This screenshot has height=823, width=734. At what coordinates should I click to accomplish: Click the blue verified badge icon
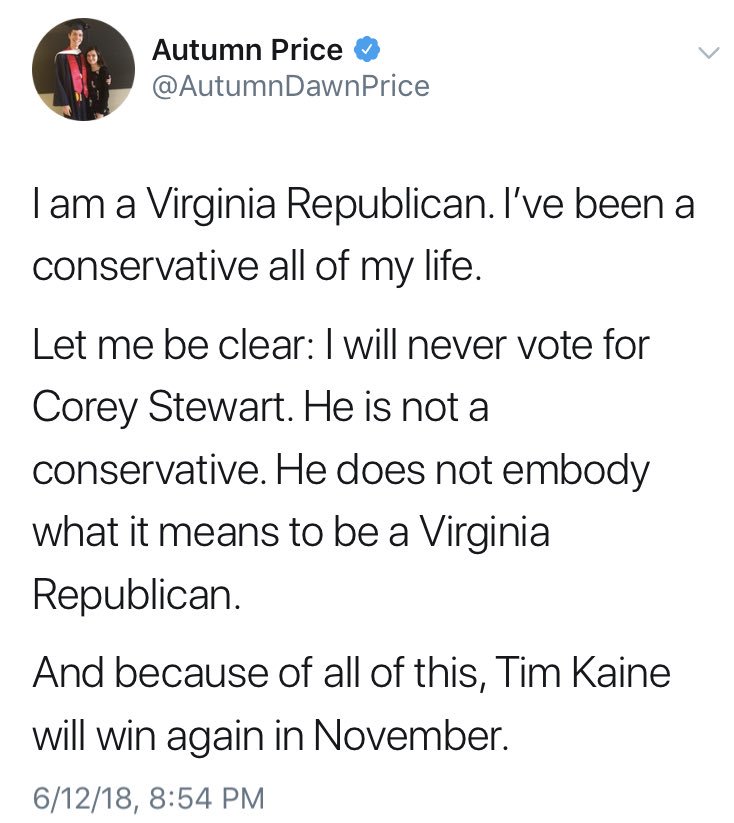click(367, 50)
